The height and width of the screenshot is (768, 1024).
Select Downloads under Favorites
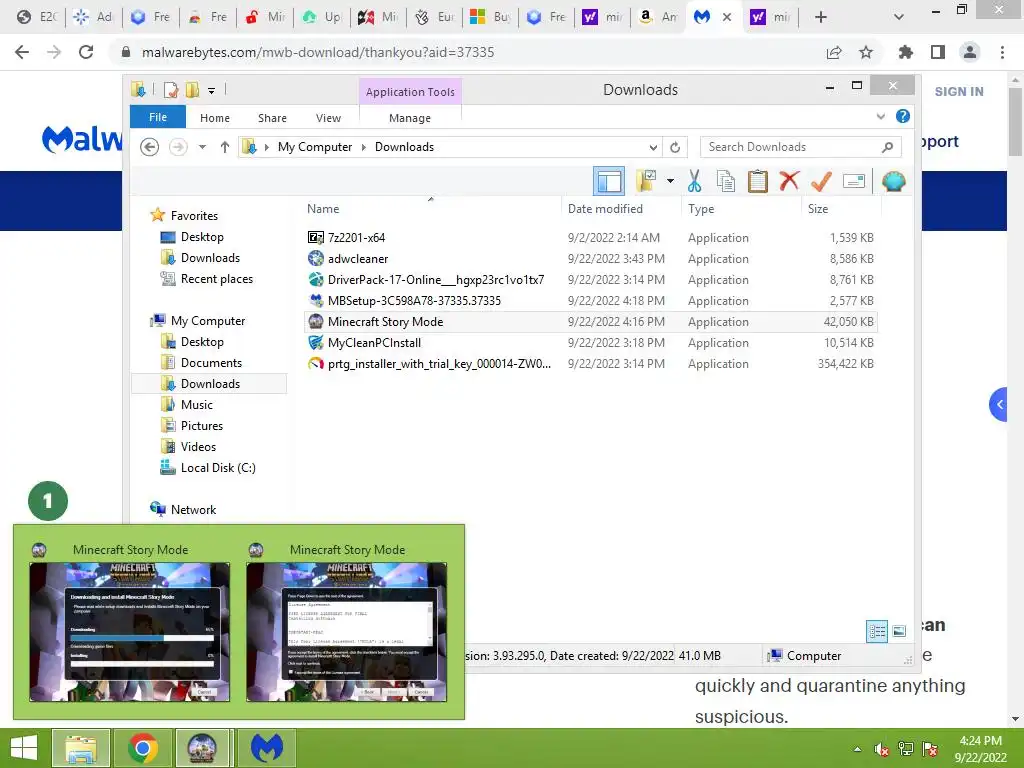[210, 258]
